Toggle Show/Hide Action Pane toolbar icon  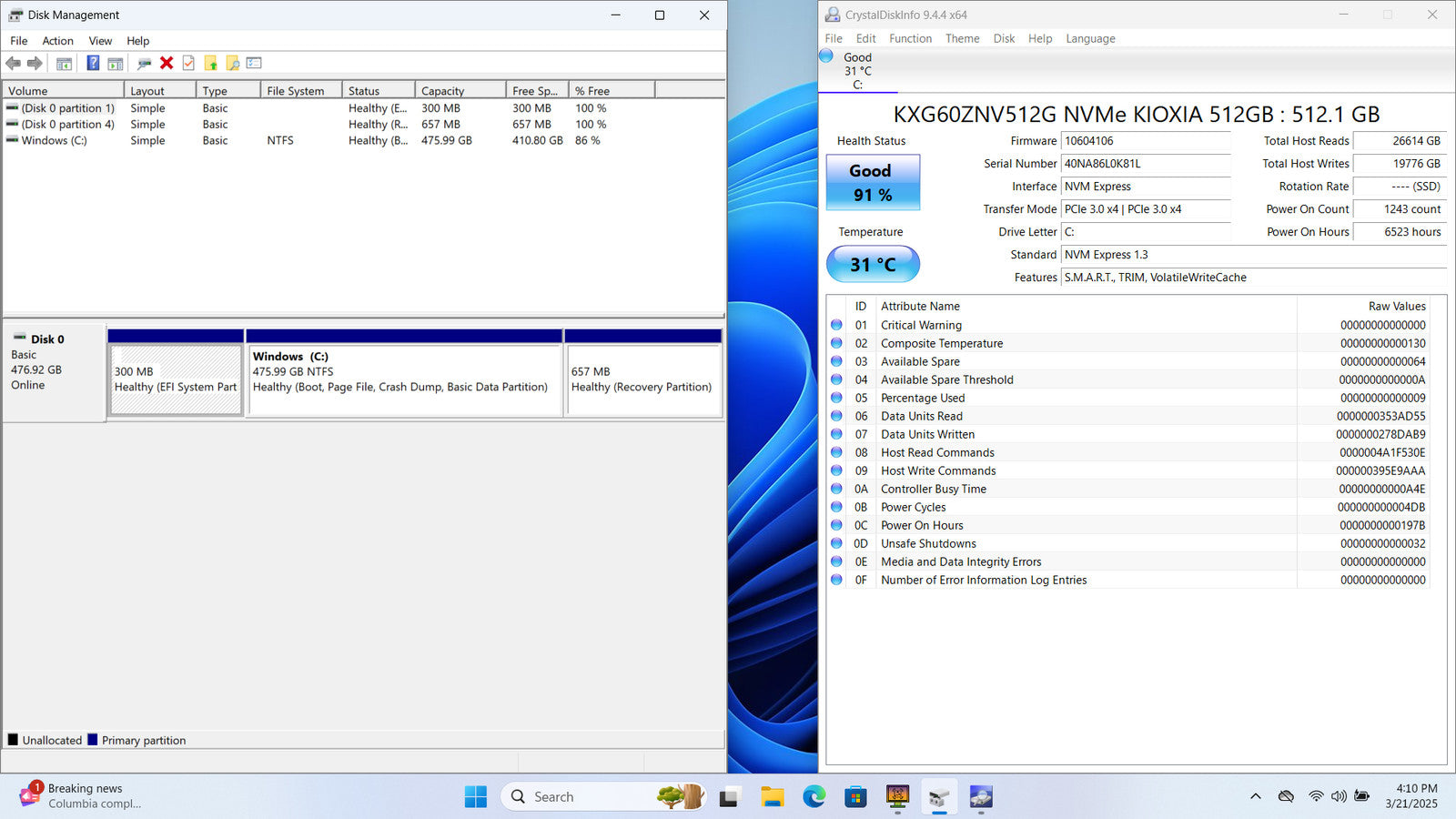(x=116, y=63)
